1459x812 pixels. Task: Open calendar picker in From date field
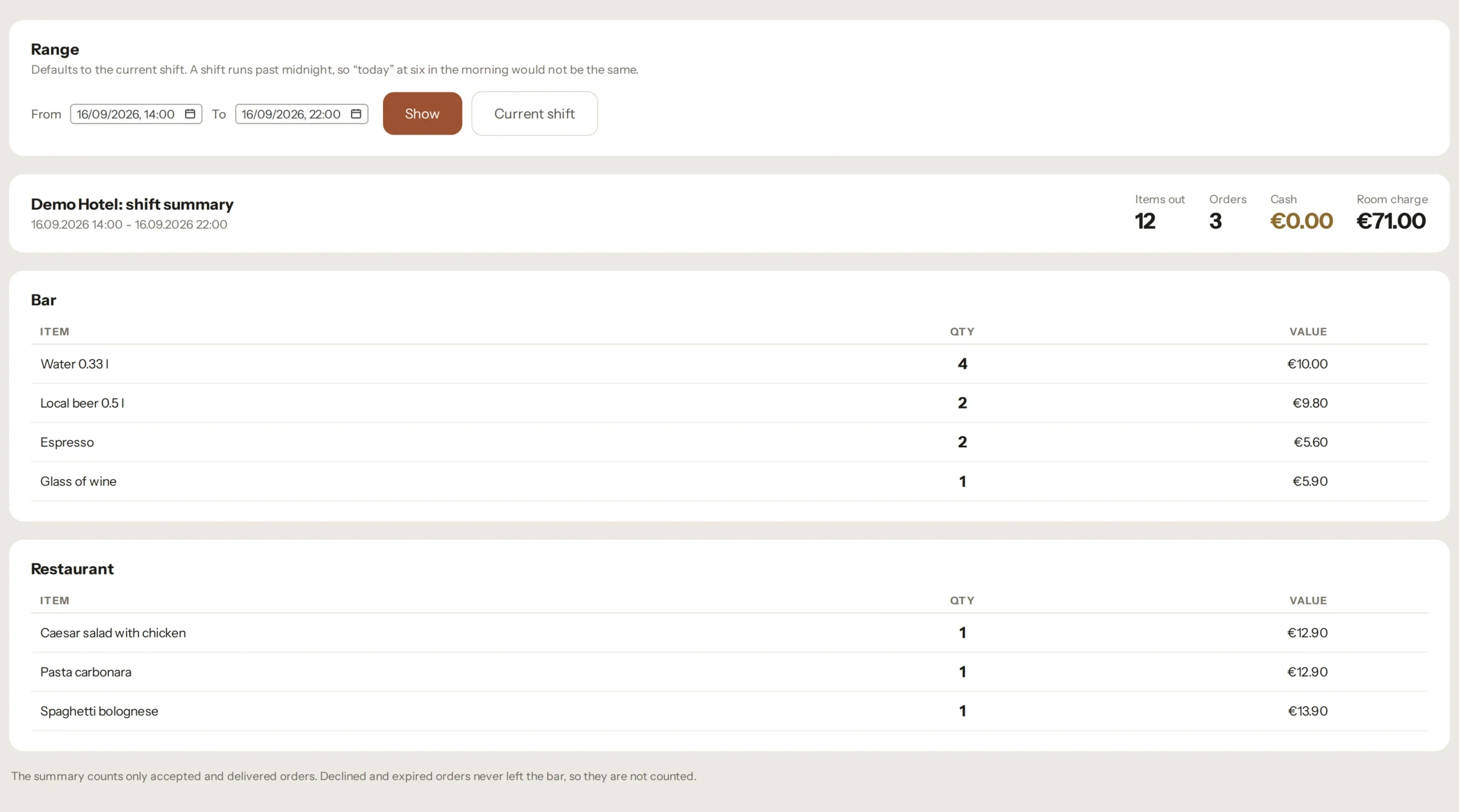(190, 114)
